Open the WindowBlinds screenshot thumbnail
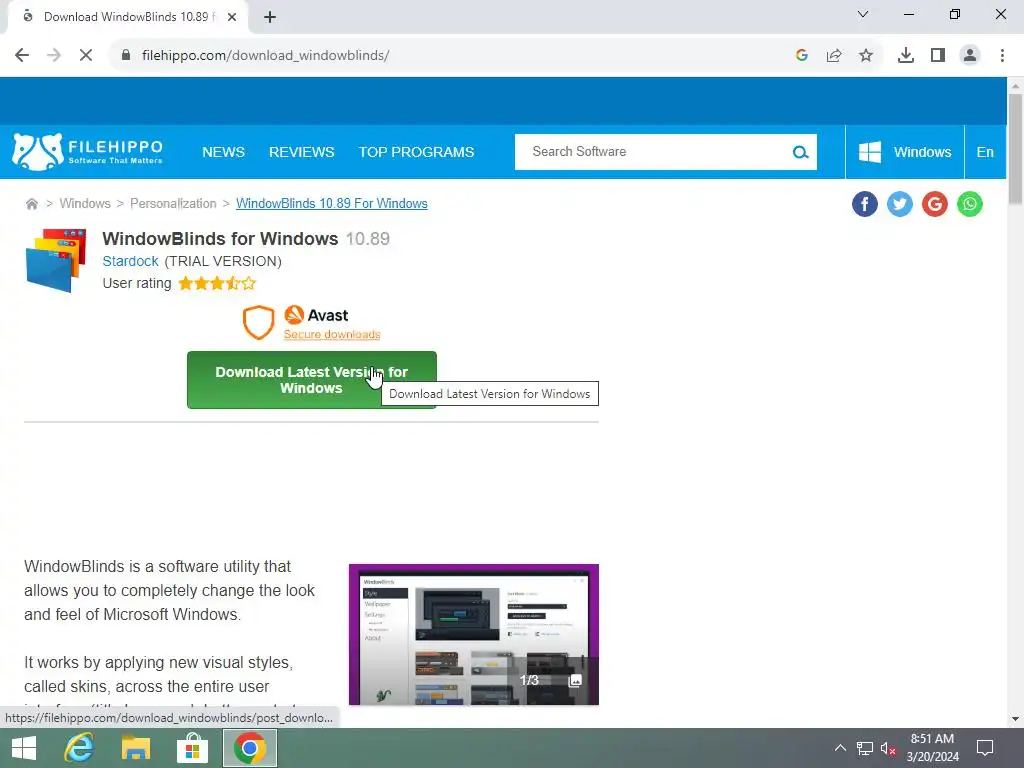The width and height of the screenshot is (1024, 768). (473, 634)
